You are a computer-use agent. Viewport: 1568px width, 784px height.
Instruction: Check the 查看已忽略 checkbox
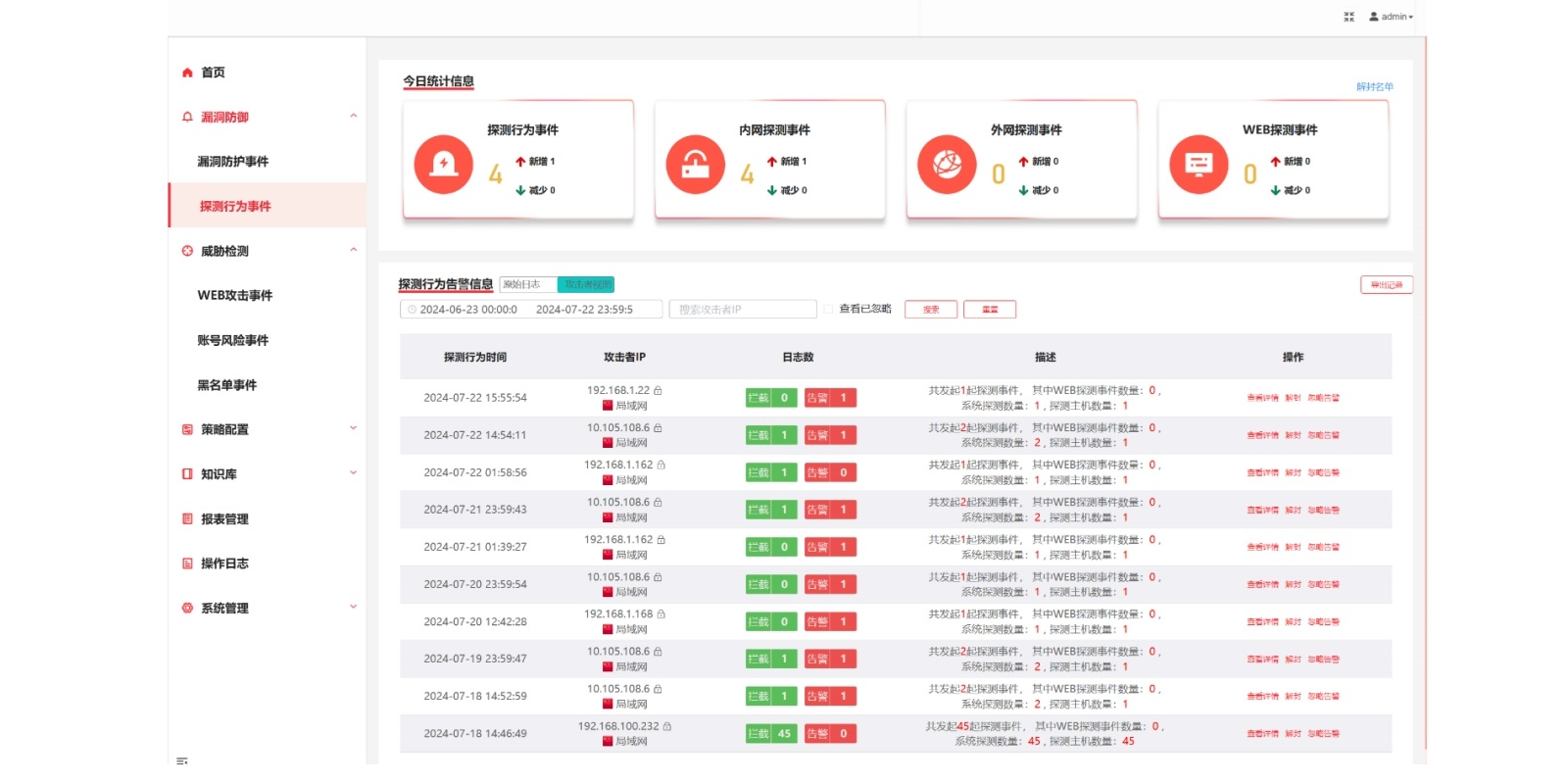828,309
